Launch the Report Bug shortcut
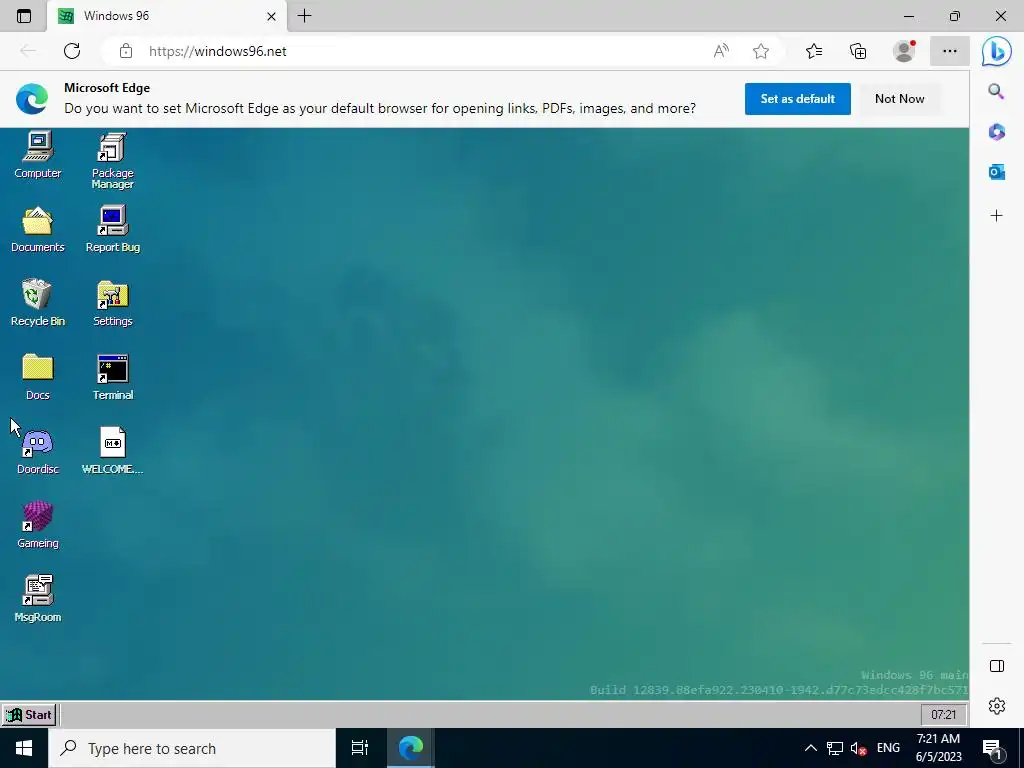The image size is (1024, 768). click(112, 229)
